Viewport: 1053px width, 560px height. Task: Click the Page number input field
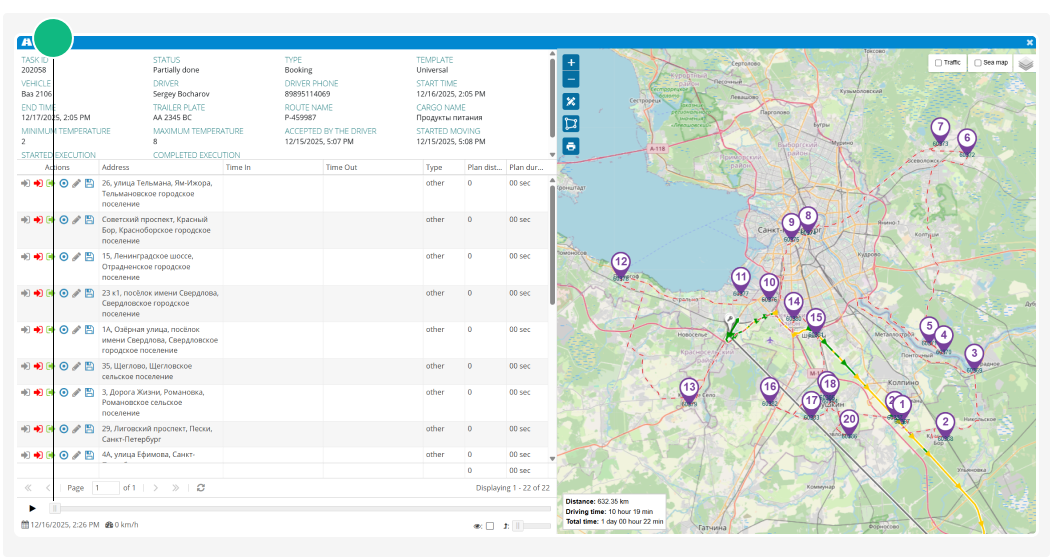click(x=105, y=488)
